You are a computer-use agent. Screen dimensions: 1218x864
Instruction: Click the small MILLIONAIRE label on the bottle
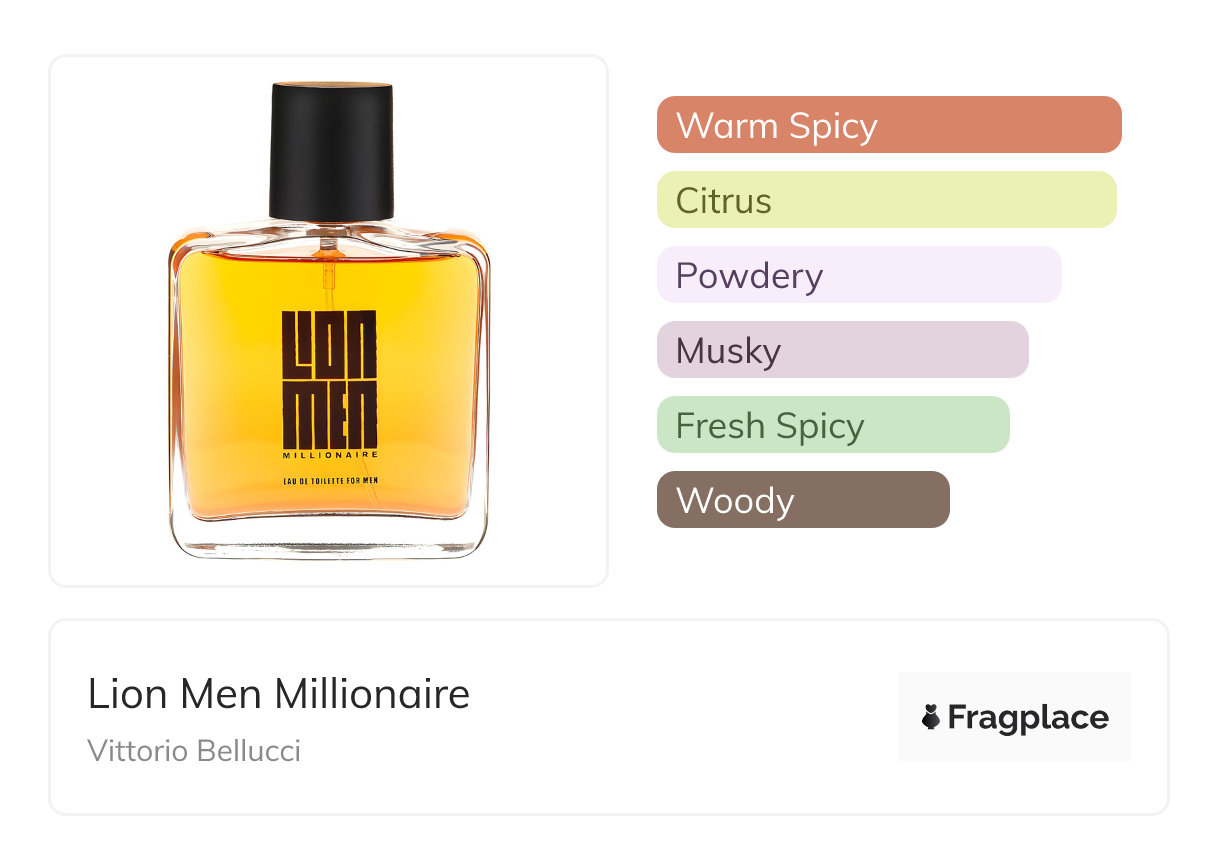pyautogui.click(x=330, y=456)
